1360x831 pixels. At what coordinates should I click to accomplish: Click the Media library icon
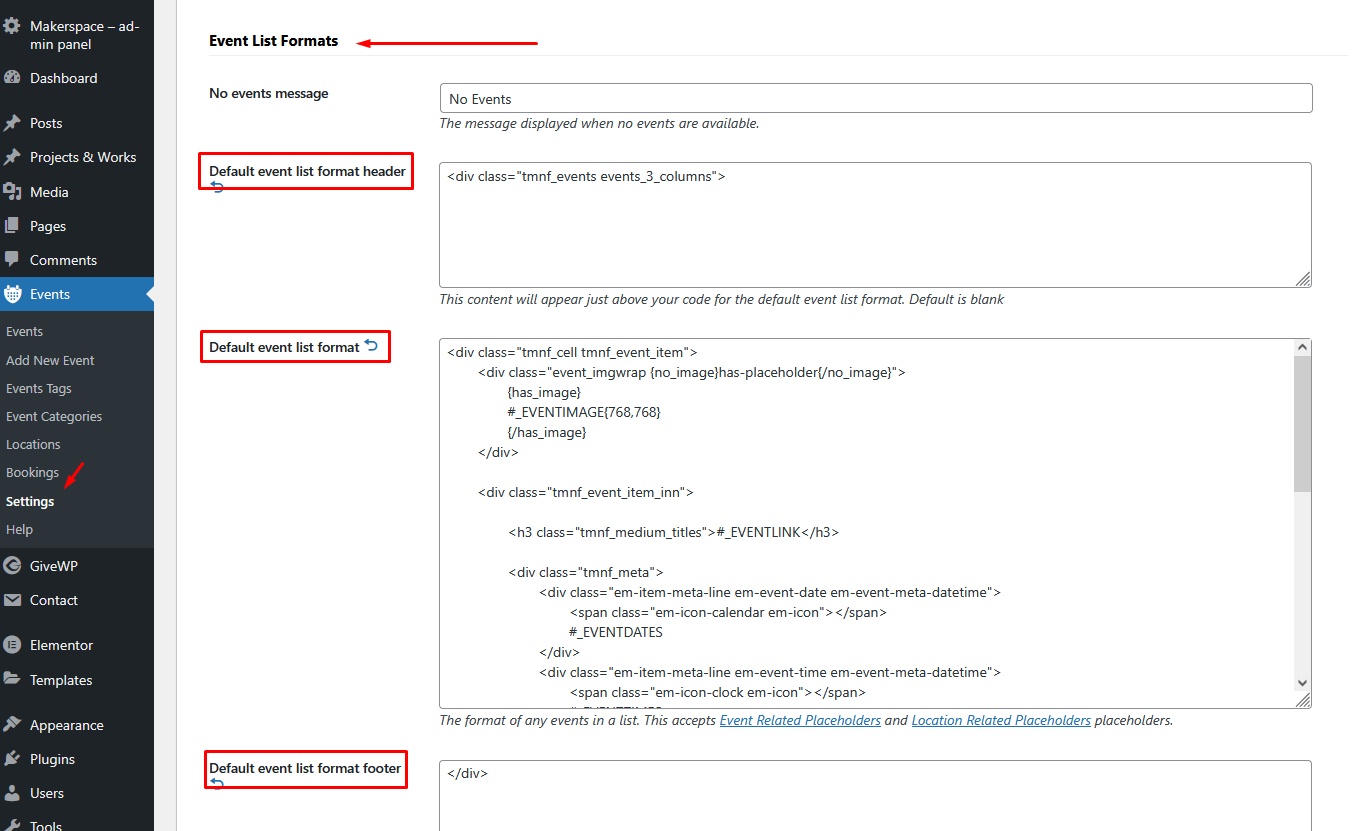point(12,192)
